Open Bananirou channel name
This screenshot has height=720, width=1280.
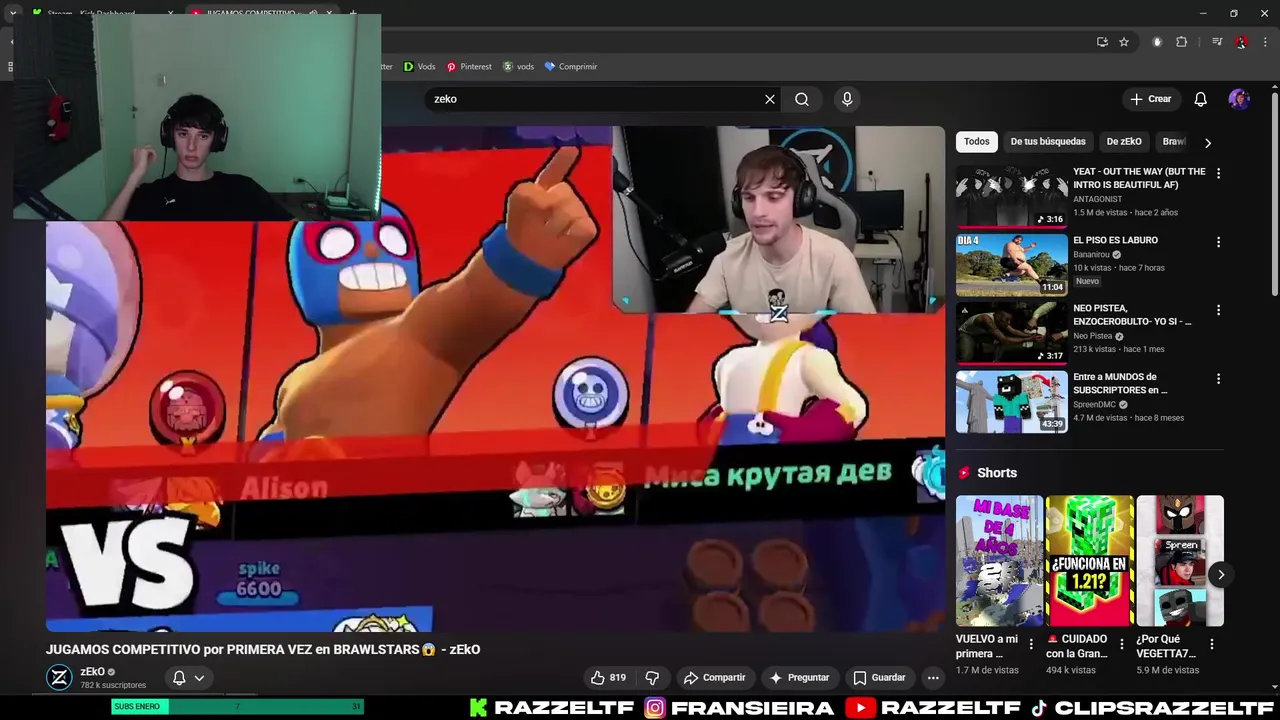(x=1092, y=255)
